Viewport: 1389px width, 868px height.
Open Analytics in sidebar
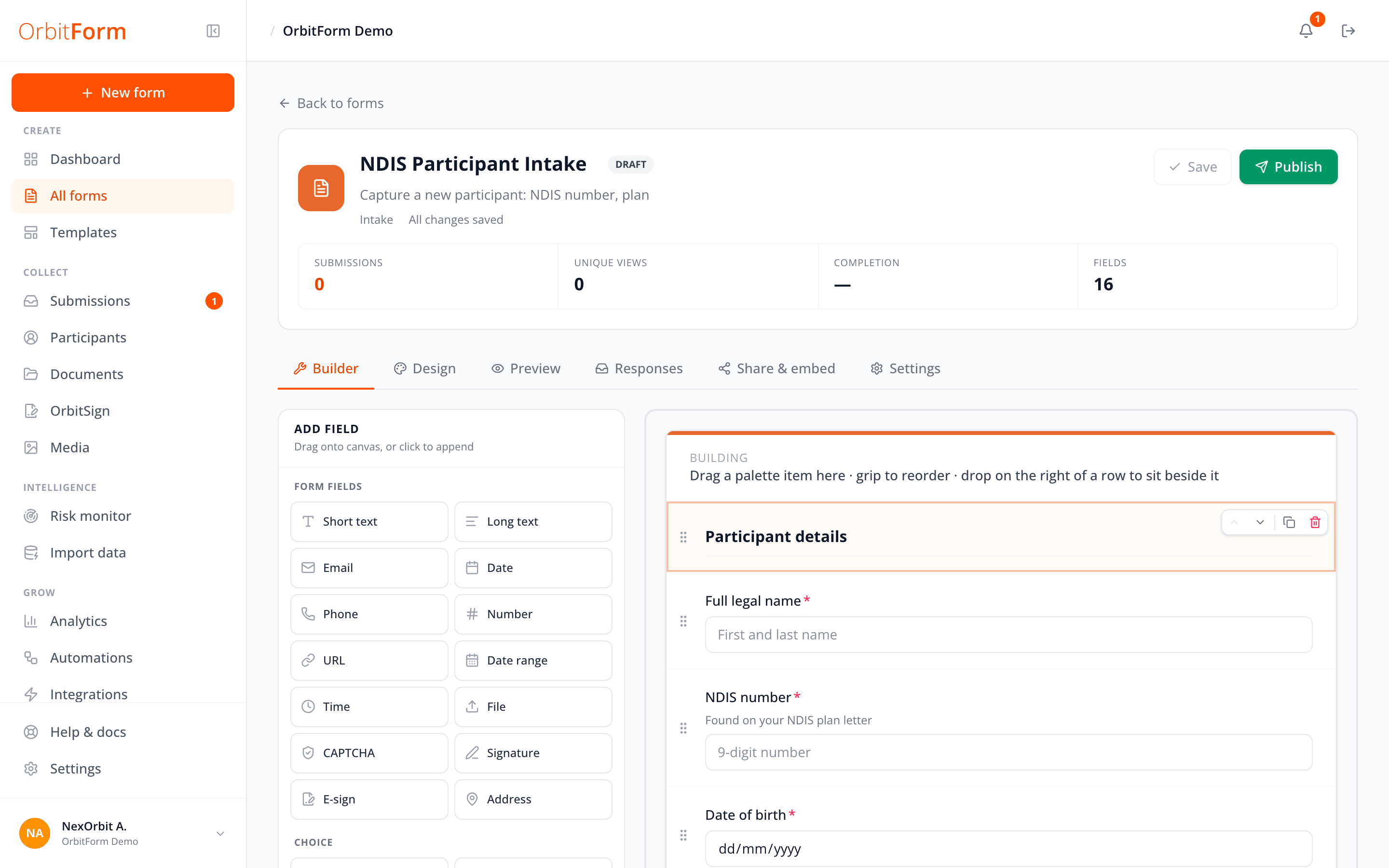point(123,621)
